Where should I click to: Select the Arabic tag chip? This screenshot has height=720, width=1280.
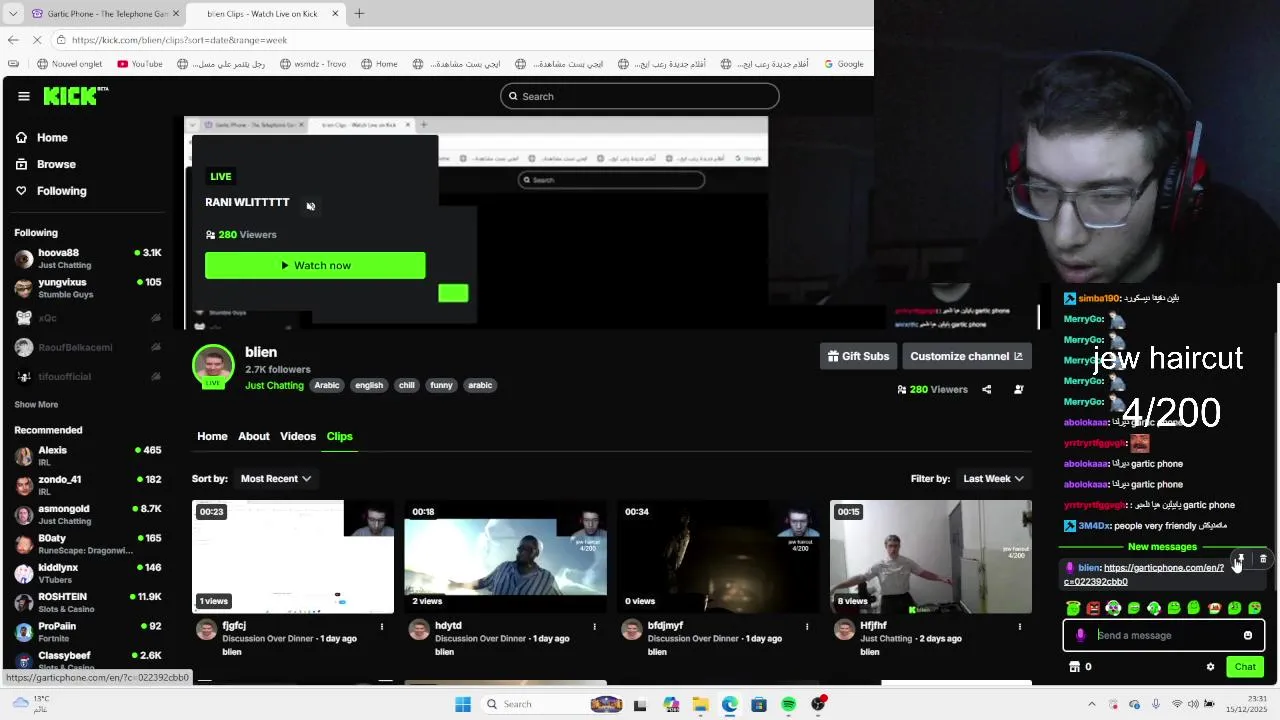tap(327, 385)
